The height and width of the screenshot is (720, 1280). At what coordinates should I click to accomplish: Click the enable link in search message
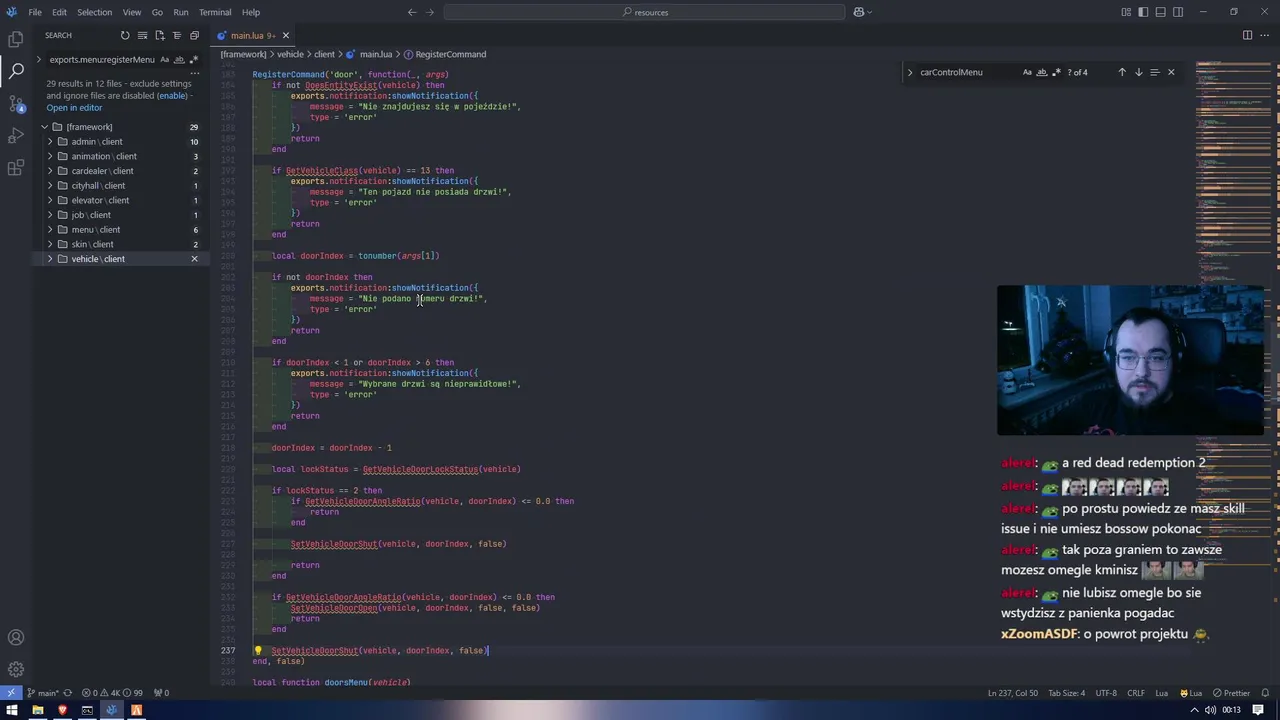172,96
